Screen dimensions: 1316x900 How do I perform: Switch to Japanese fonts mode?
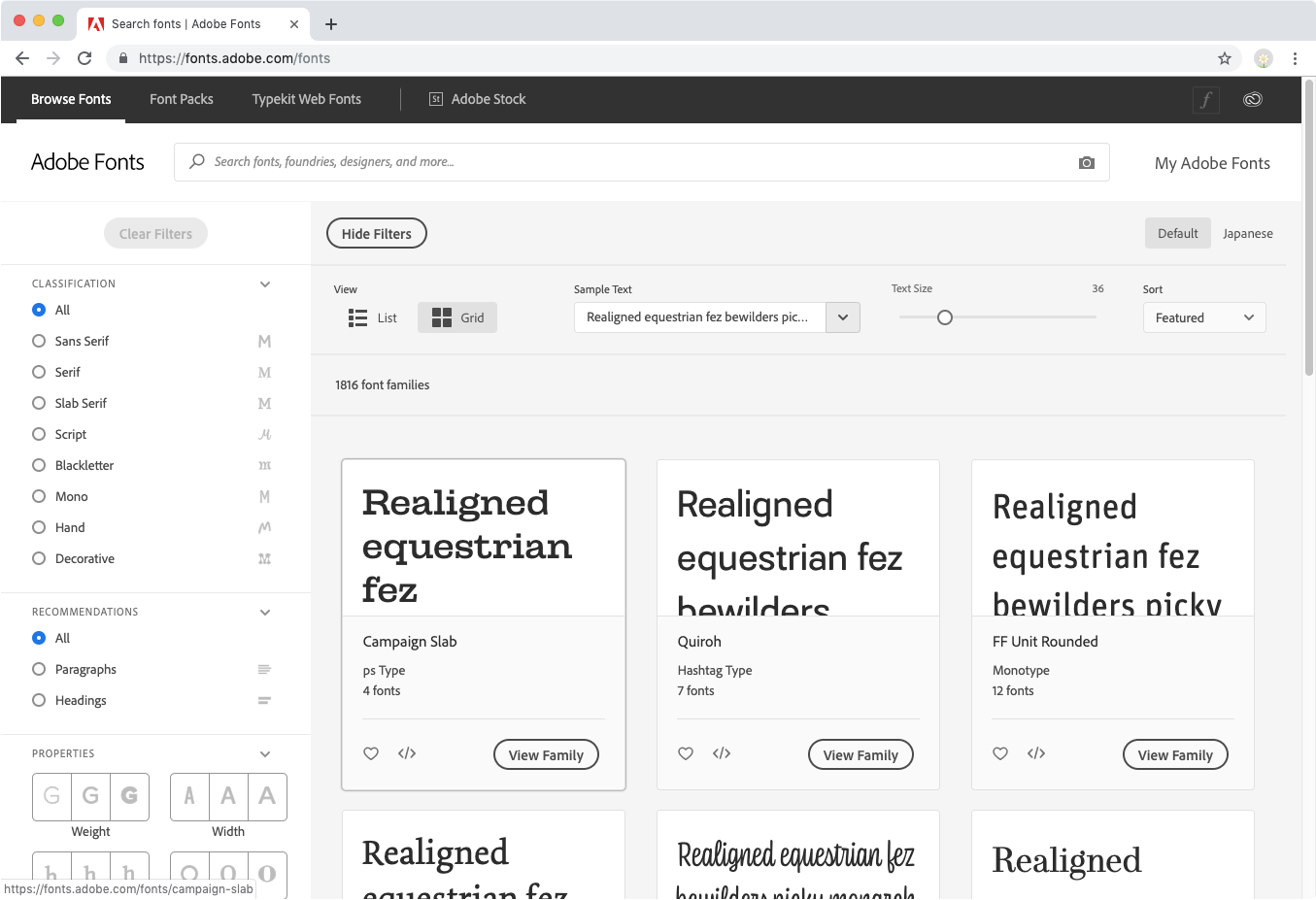tap(1248, 233)
